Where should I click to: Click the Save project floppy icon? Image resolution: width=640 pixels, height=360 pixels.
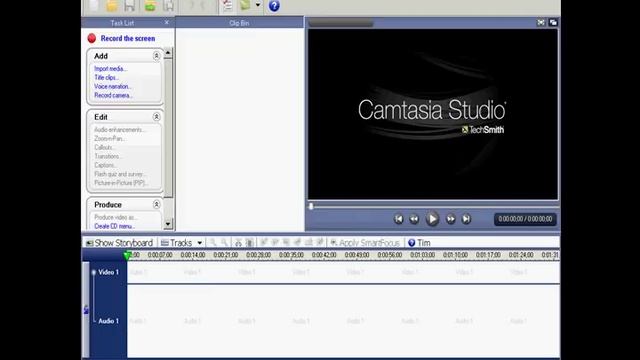click(x=130, y=5)
